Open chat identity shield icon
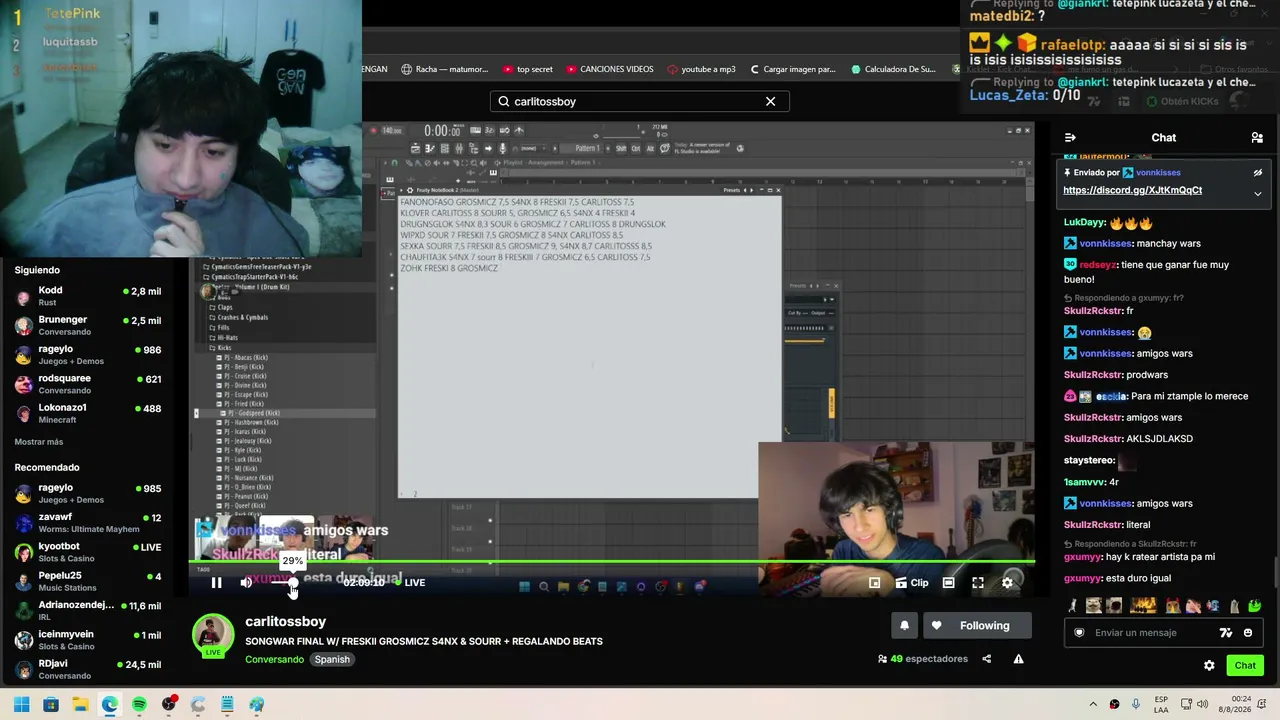 point(1079,632)
